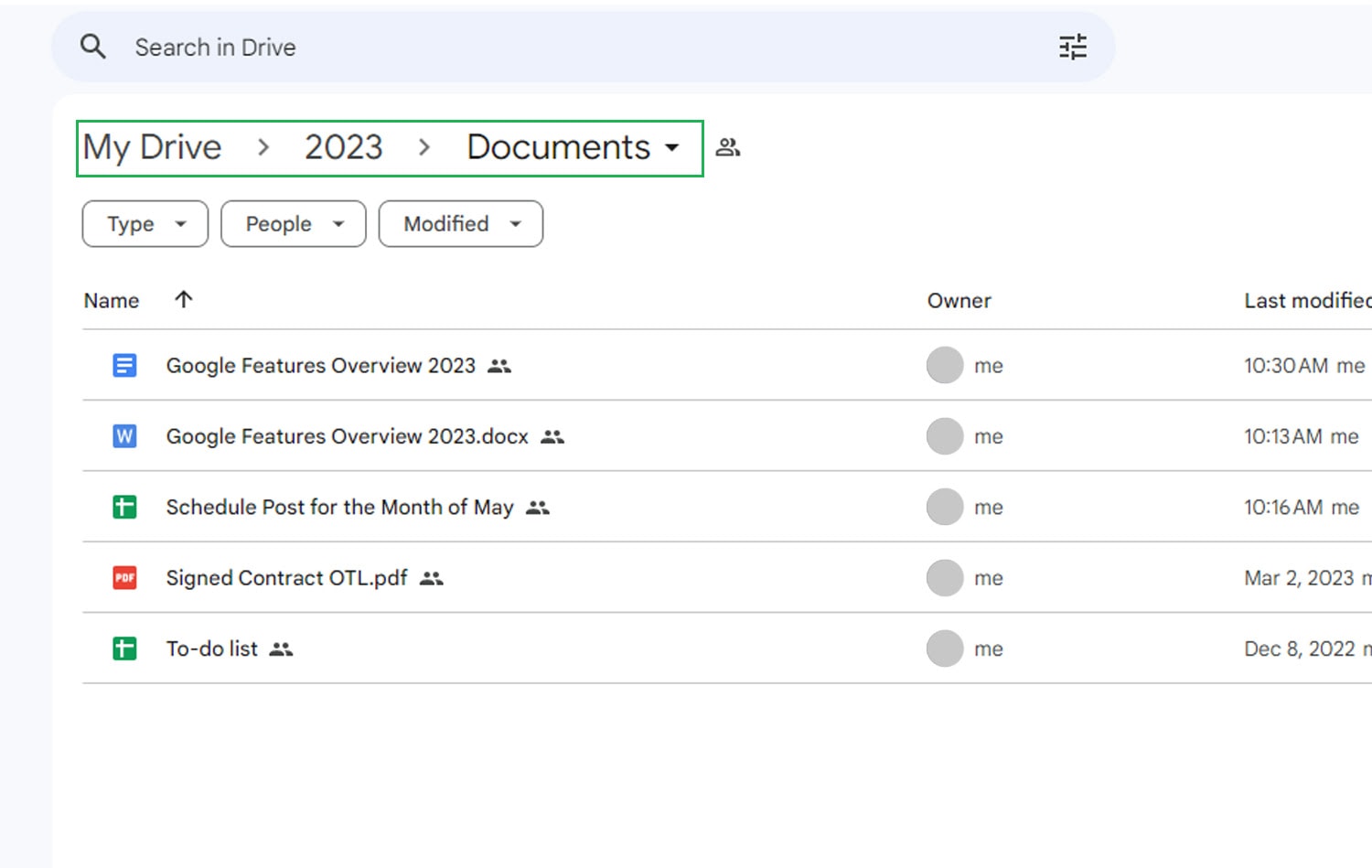1372x868 pixels.
Task: Expand the Documents folder breadcrumb dropdown
Action: click(673, 147)
